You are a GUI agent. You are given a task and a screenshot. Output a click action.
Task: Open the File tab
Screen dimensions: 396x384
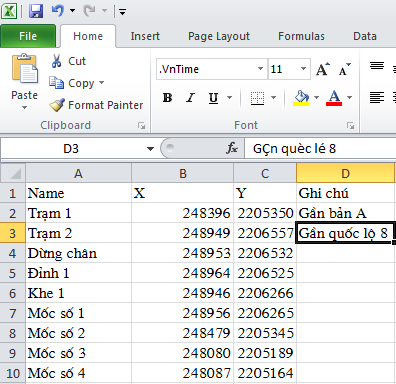(x=28, y=36)
